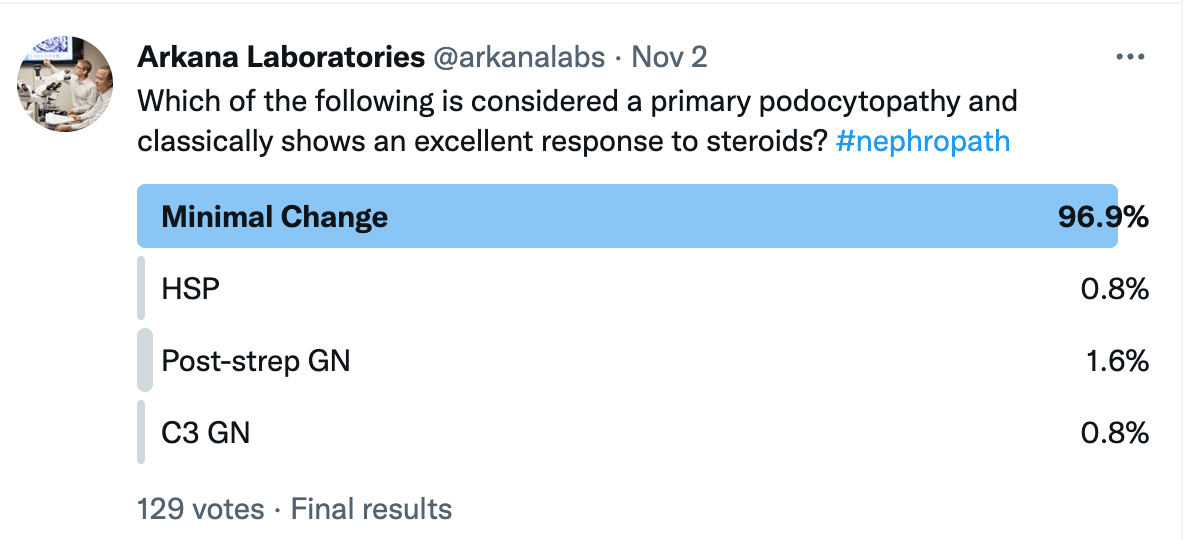The height and width of the screenshot is (540, 1186).
Task: Open the three-dot more options menu
Action: [x=1130, y=57]
